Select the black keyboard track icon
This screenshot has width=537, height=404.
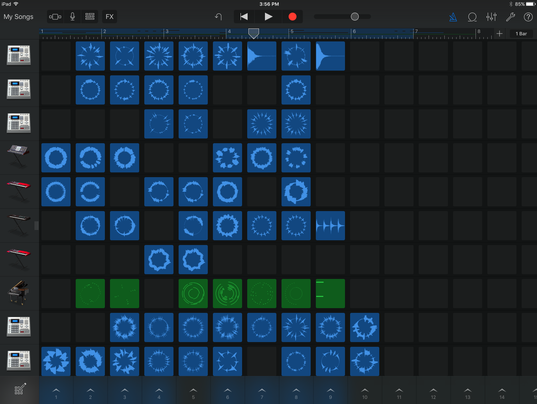[19, 225]
